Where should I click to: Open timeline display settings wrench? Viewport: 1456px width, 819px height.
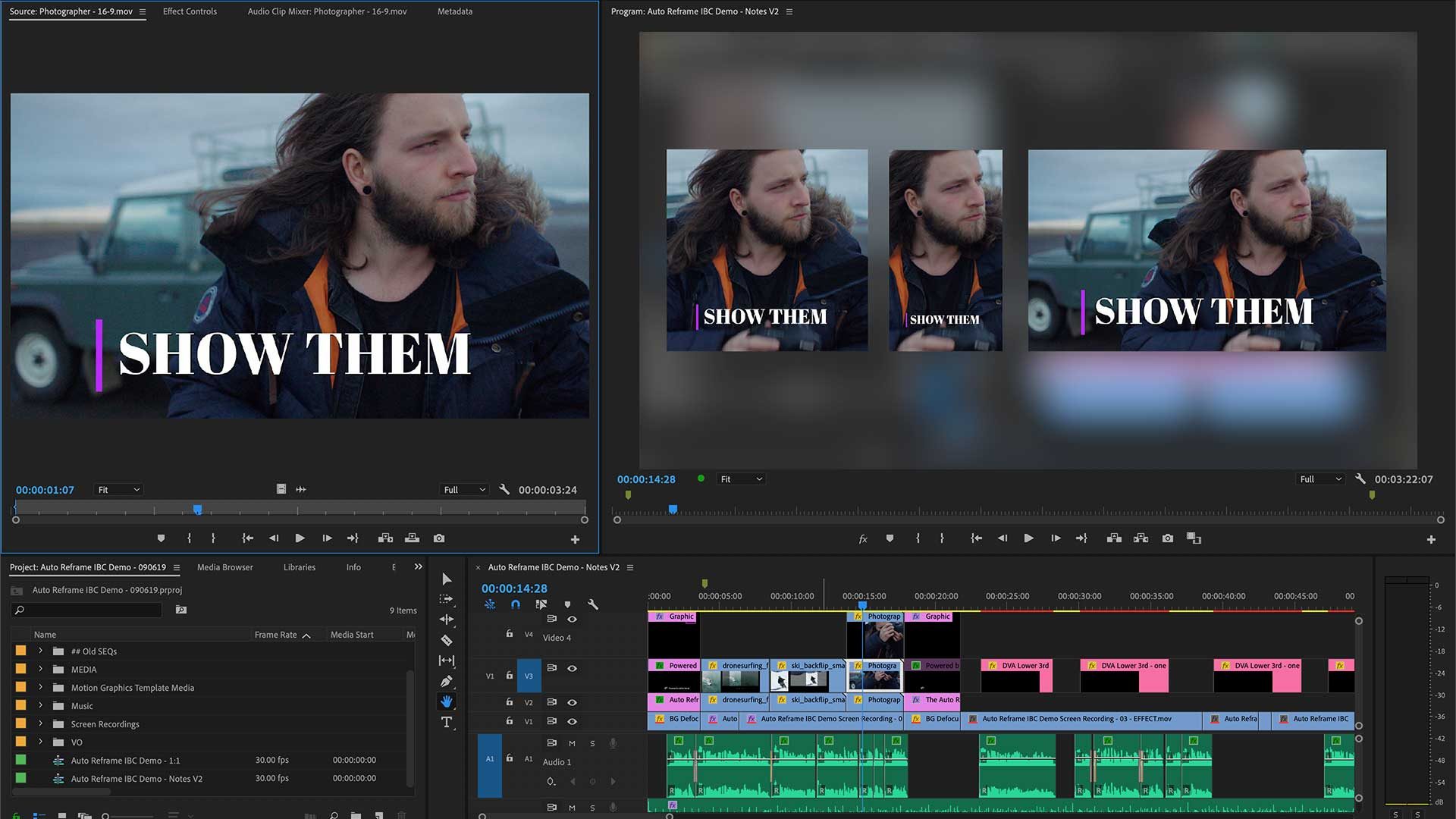point(593,604)
